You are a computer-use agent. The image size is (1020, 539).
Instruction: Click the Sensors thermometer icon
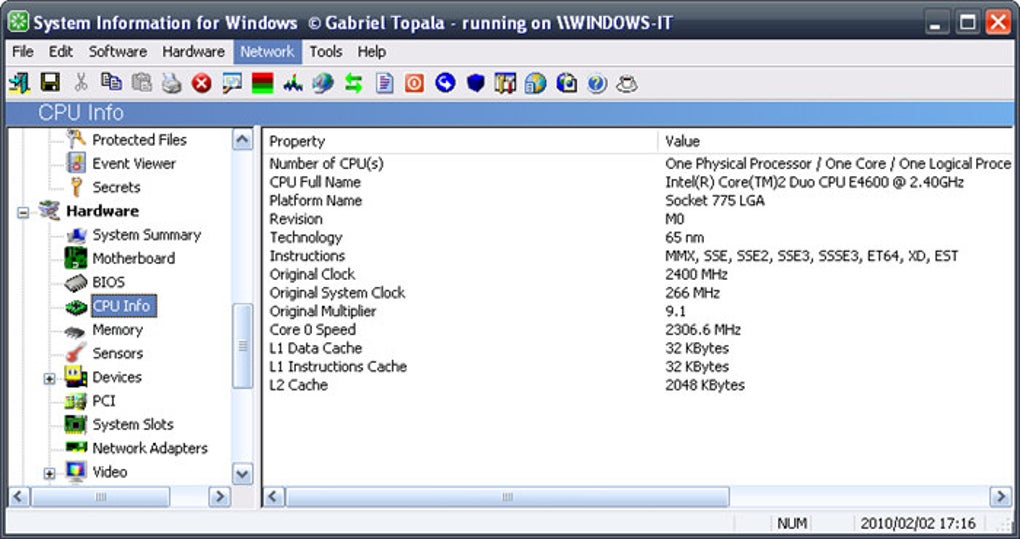pyautogui.click(x=75, y=353)
